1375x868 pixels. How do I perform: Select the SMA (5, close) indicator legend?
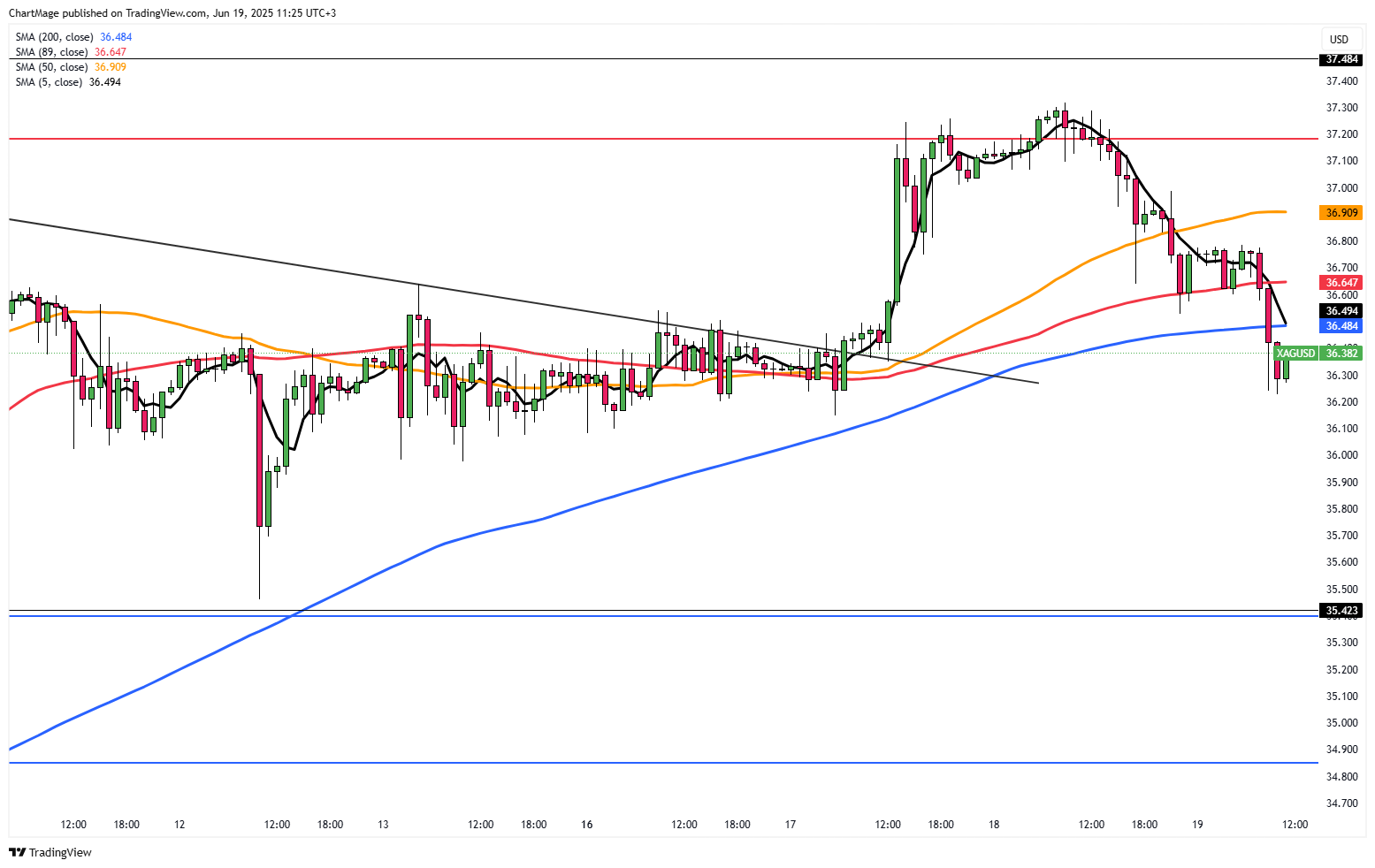[68, 82]
